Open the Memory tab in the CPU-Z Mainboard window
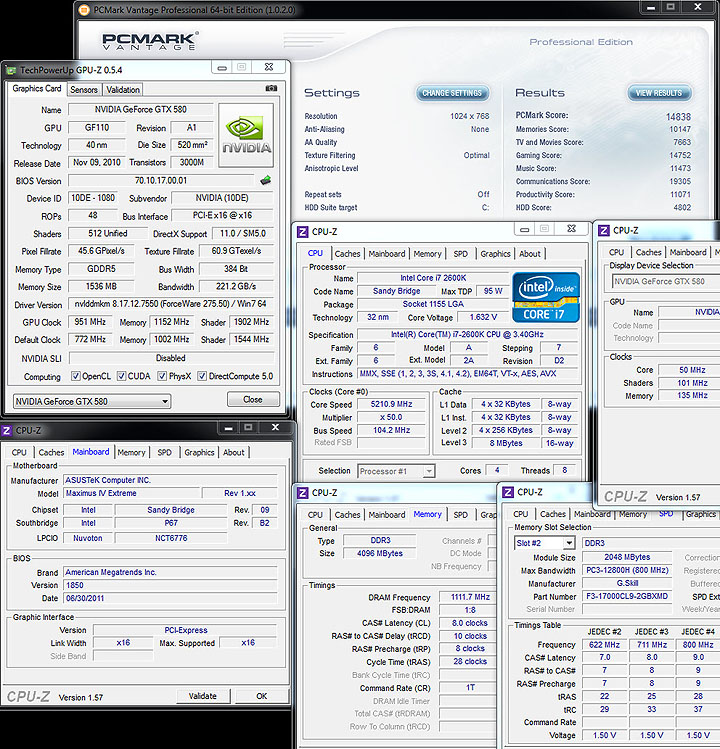 (x=131, y=452)
